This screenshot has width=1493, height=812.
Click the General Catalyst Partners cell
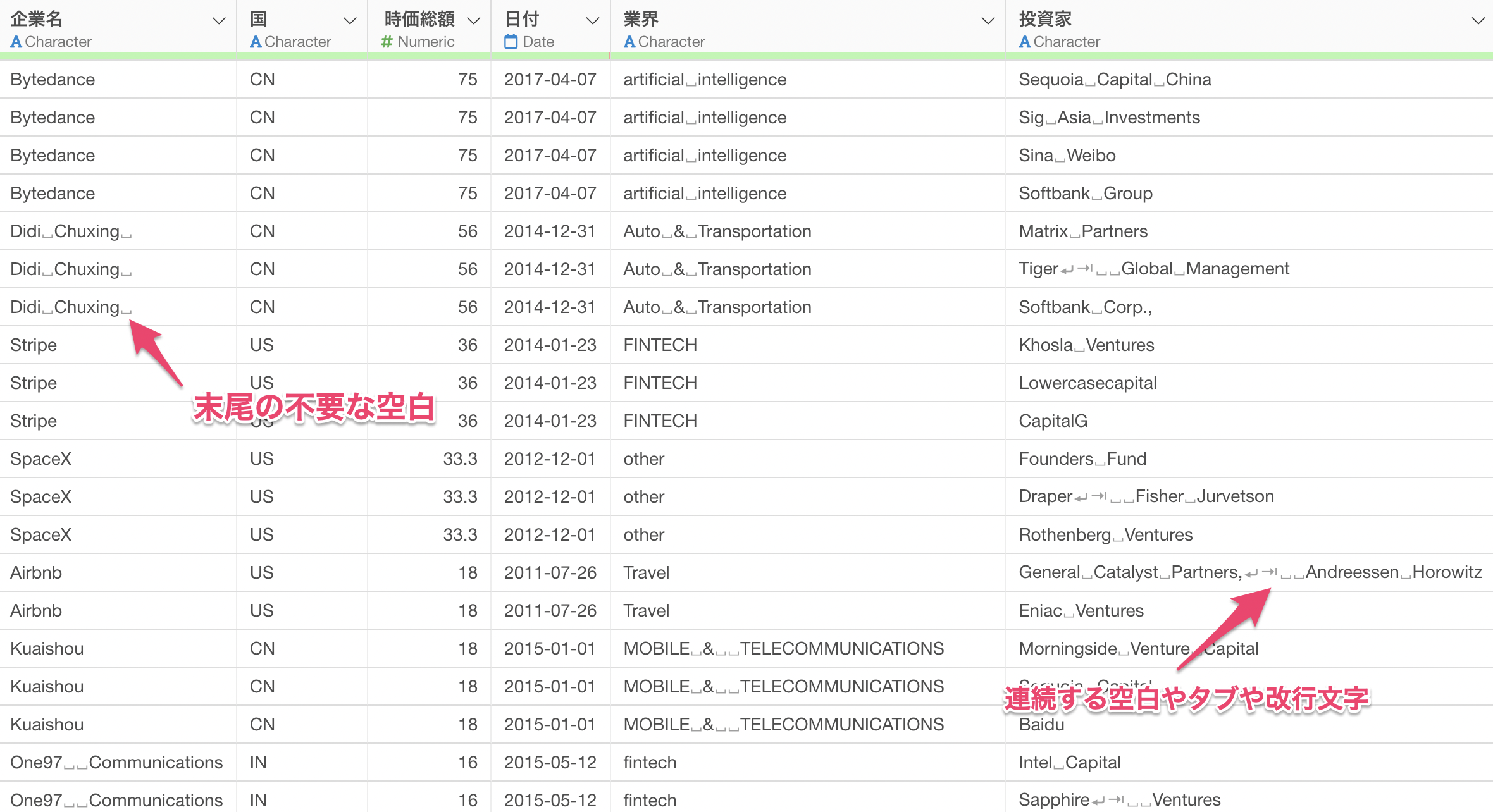click(1250, 572)
